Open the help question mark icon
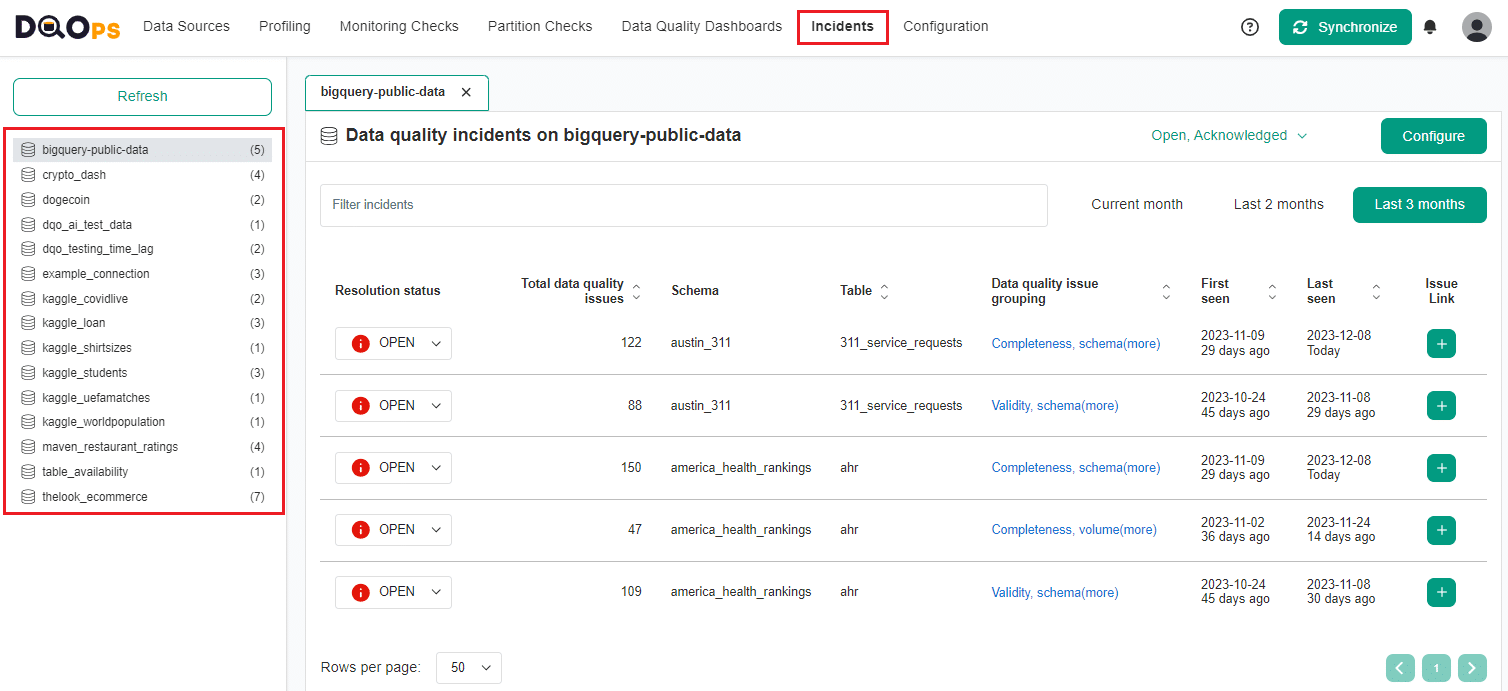Image resolution: width=1508 pixels, height=691 pixels. pyautogui.click(x=1249, y=27)
